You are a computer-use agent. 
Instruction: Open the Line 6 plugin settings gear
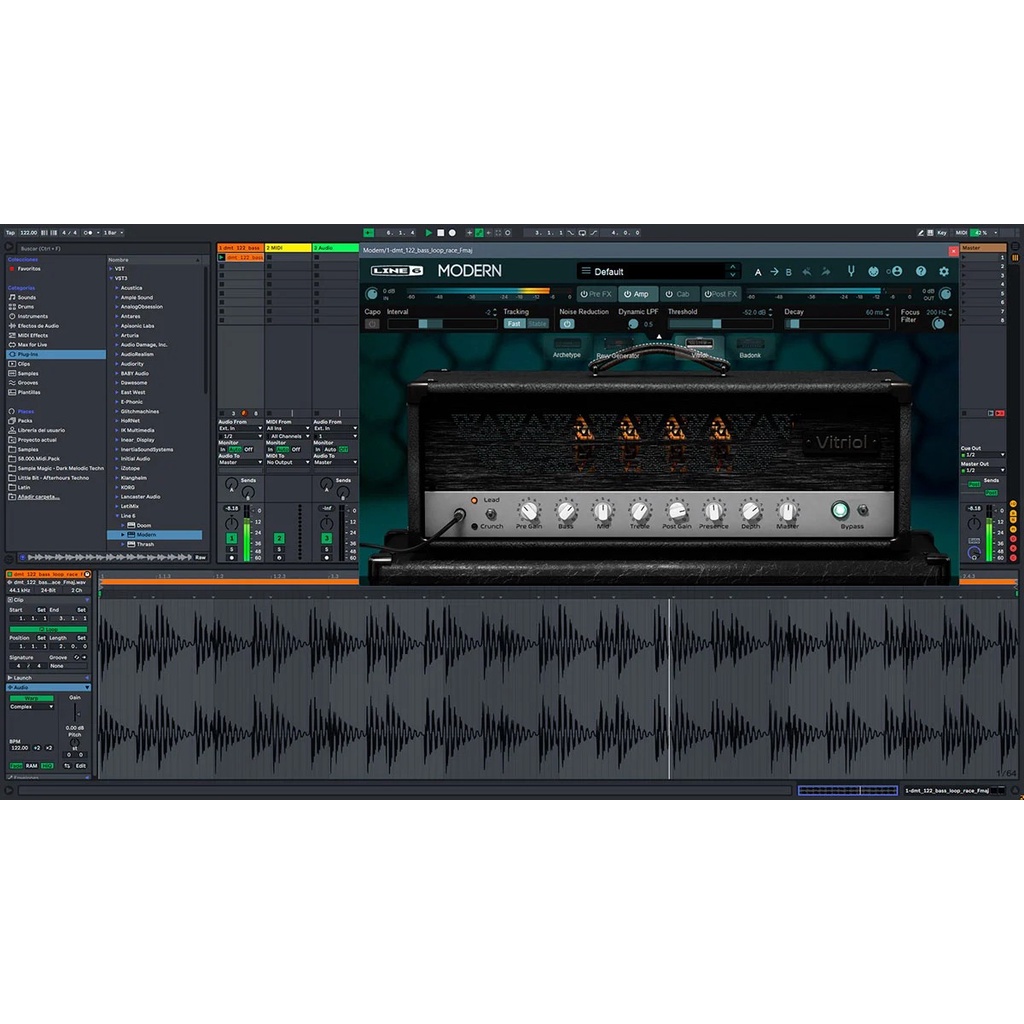point(943,271)
